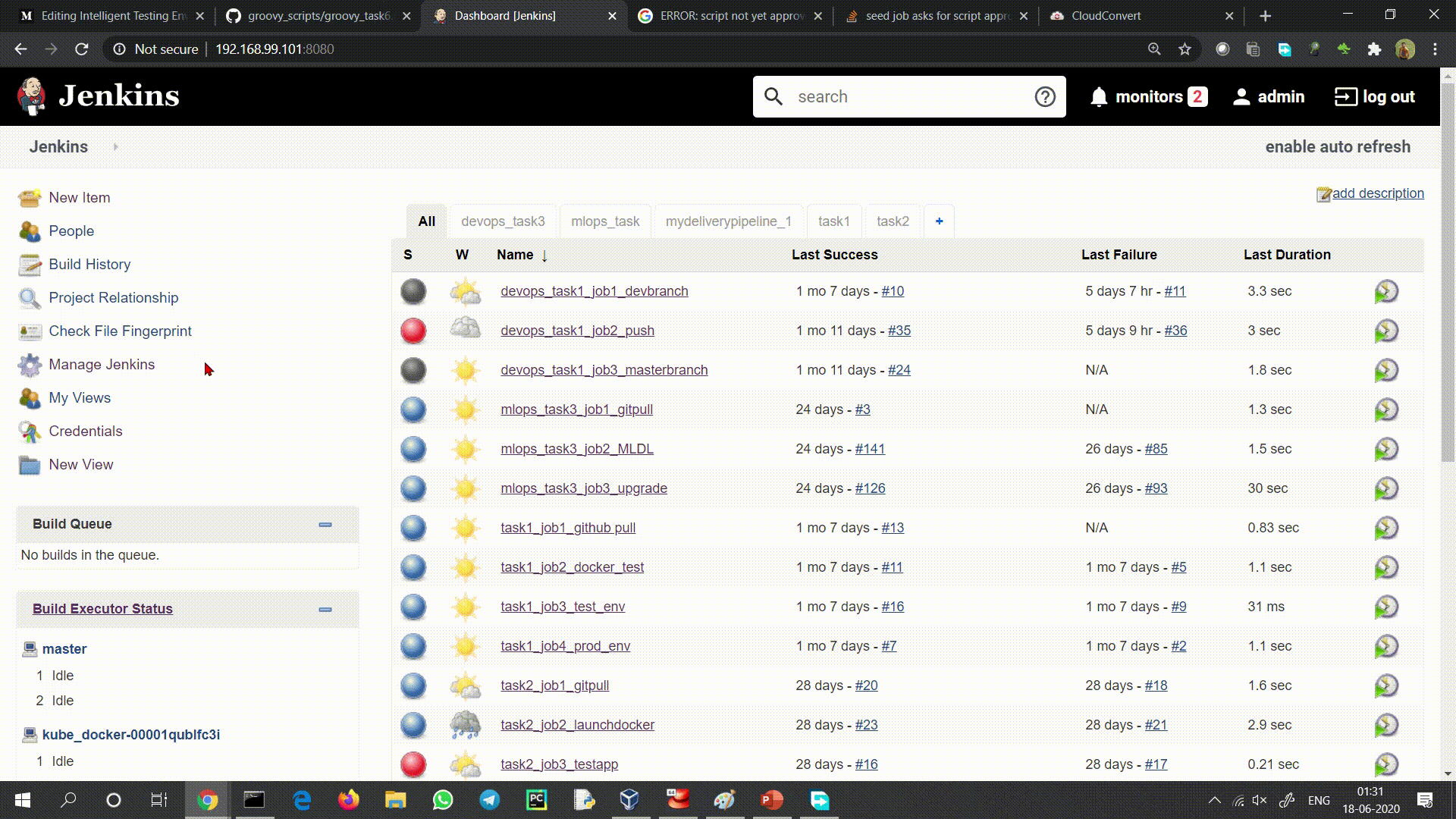1456x819 pixels.
Task: Open the kube_docker-00001qublfc3i node
Action: [x=131, y=735]
